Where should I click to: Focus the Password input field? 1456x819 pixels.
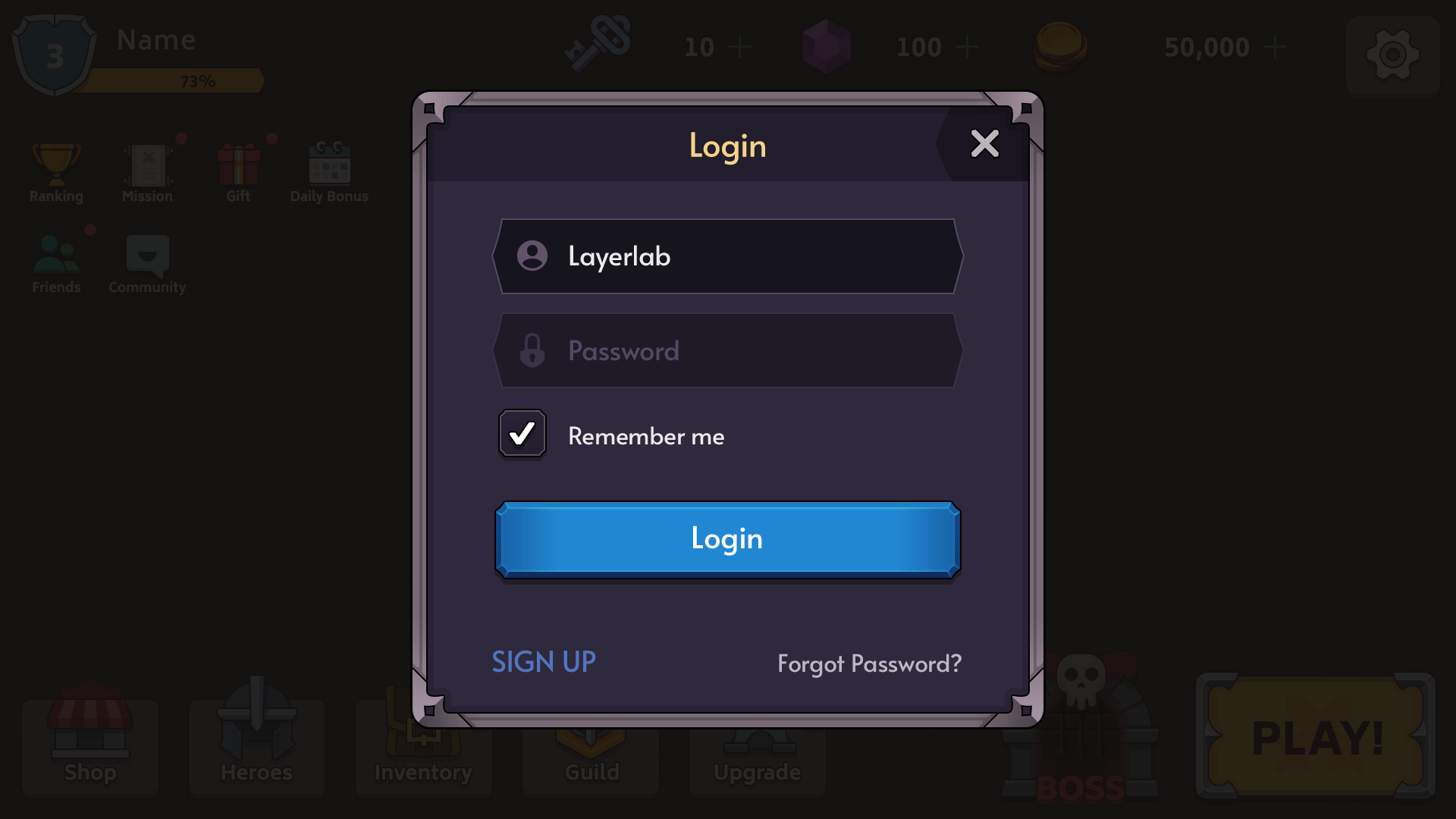pos(728,350)
